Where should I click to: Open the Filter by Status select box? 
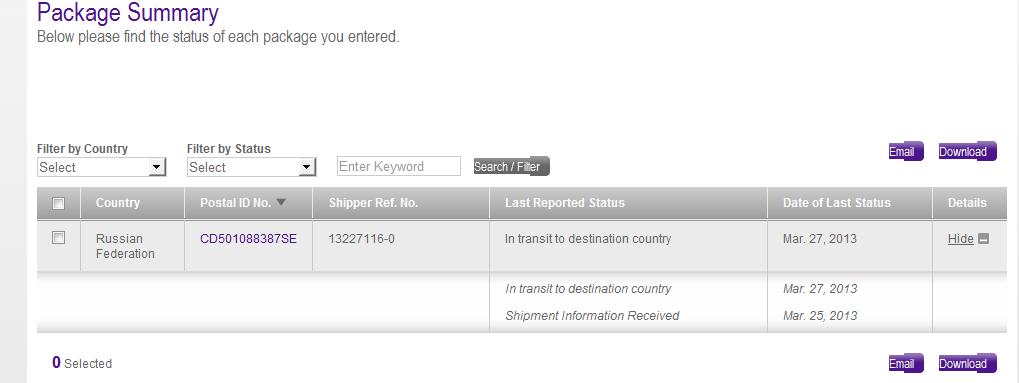point(252,167)
